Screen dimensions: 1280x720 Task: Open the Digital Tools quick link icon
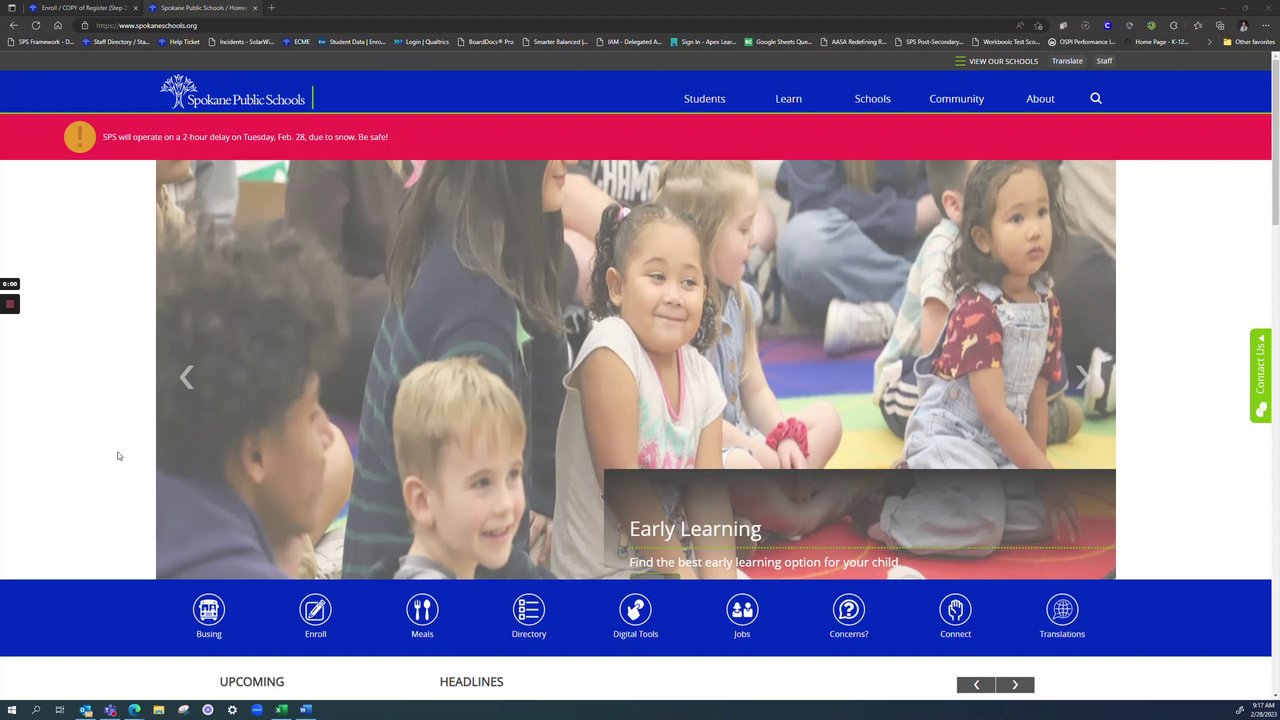tap(635, 609)
